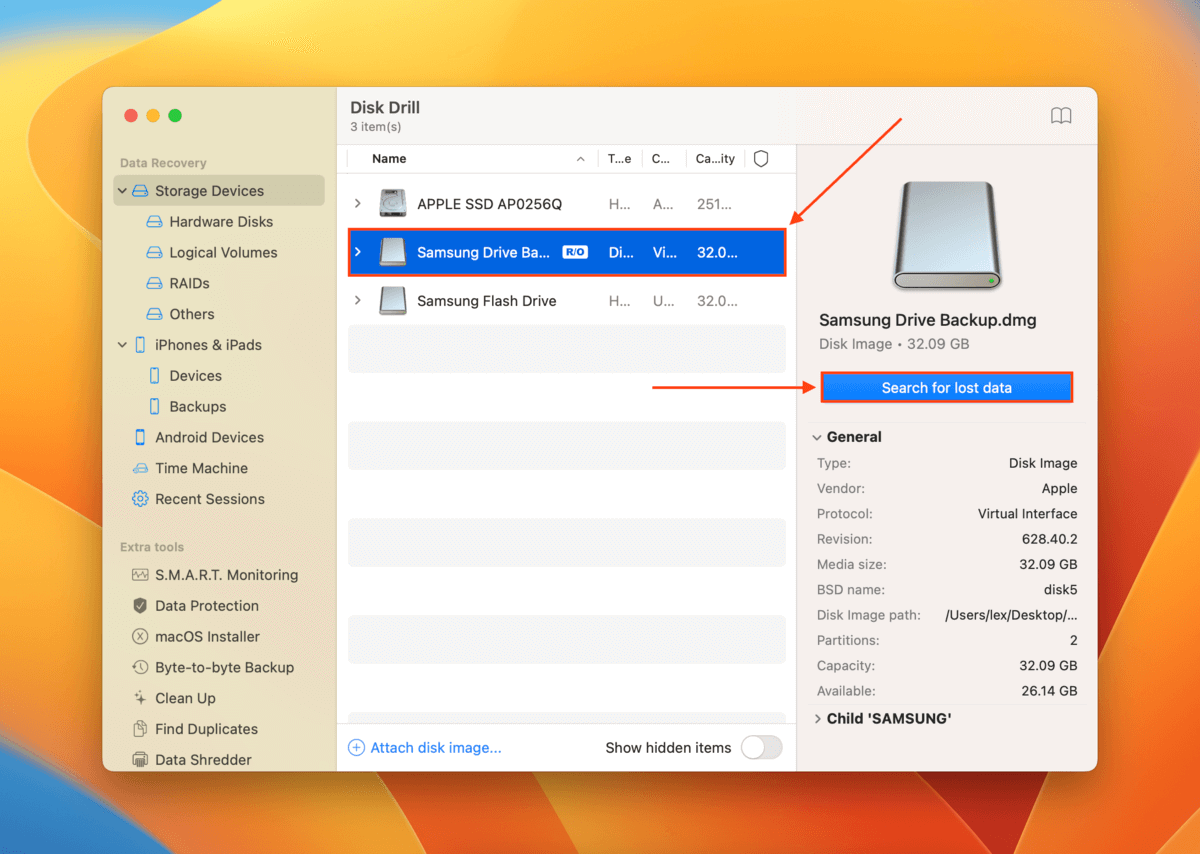Screen dimensions: 1200x854
Task: Click the Data Protection shield icon
Action: pos(140,606)
